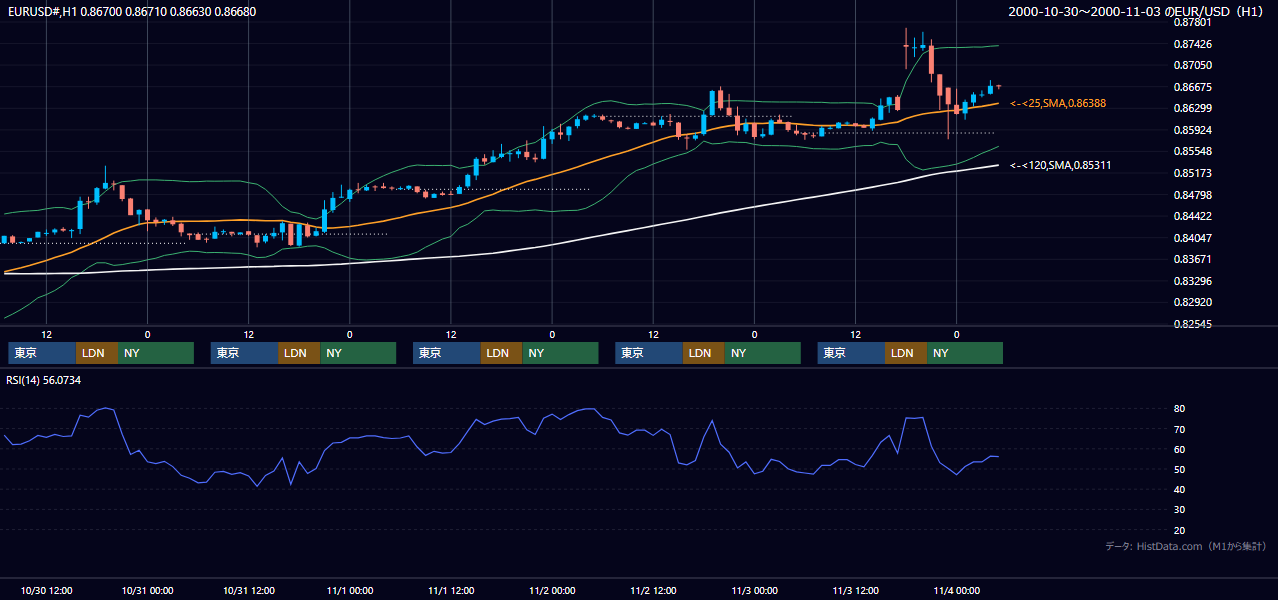Click price axis label 0.82545

click(1192, 324)
